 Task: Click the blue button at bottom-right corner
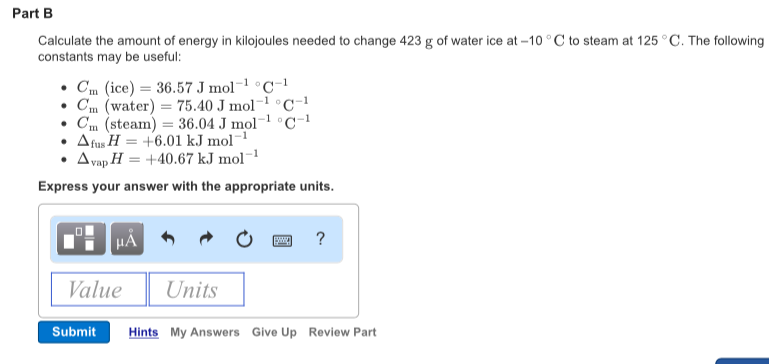pyautogui.click(x=742, y=361)
